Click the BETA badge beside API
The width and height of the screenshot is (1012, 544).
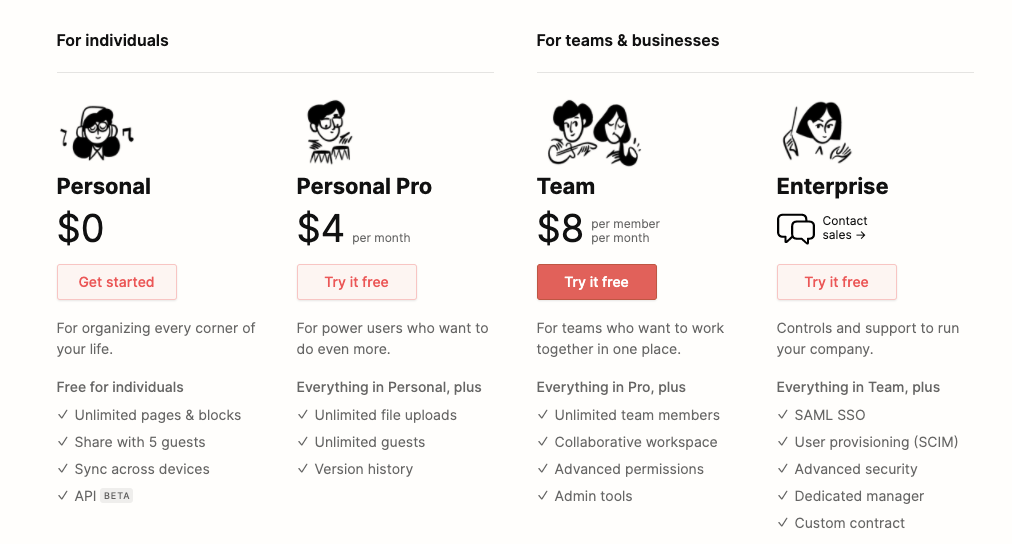117,496
